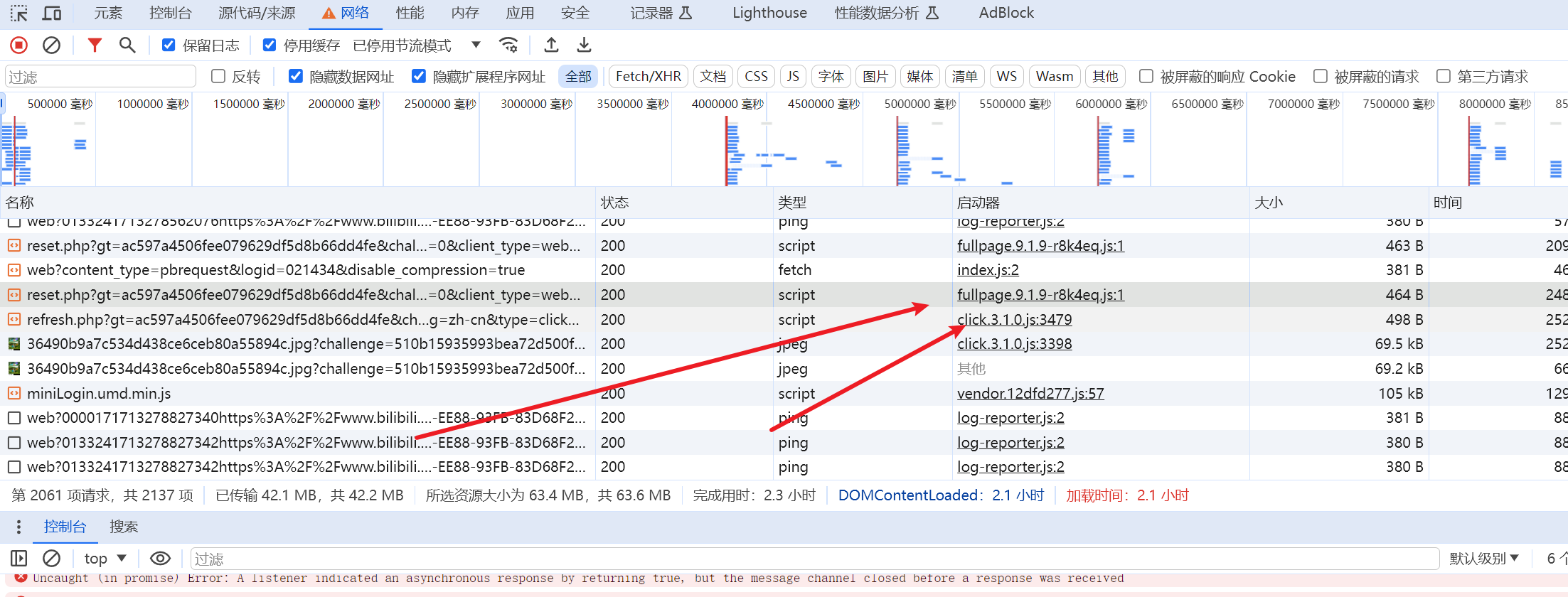Click the export HAR download arrow icon
Image resolution: width=1568 pixels, height=597 pixels.
pyautogui.click(x=584, y=45)
